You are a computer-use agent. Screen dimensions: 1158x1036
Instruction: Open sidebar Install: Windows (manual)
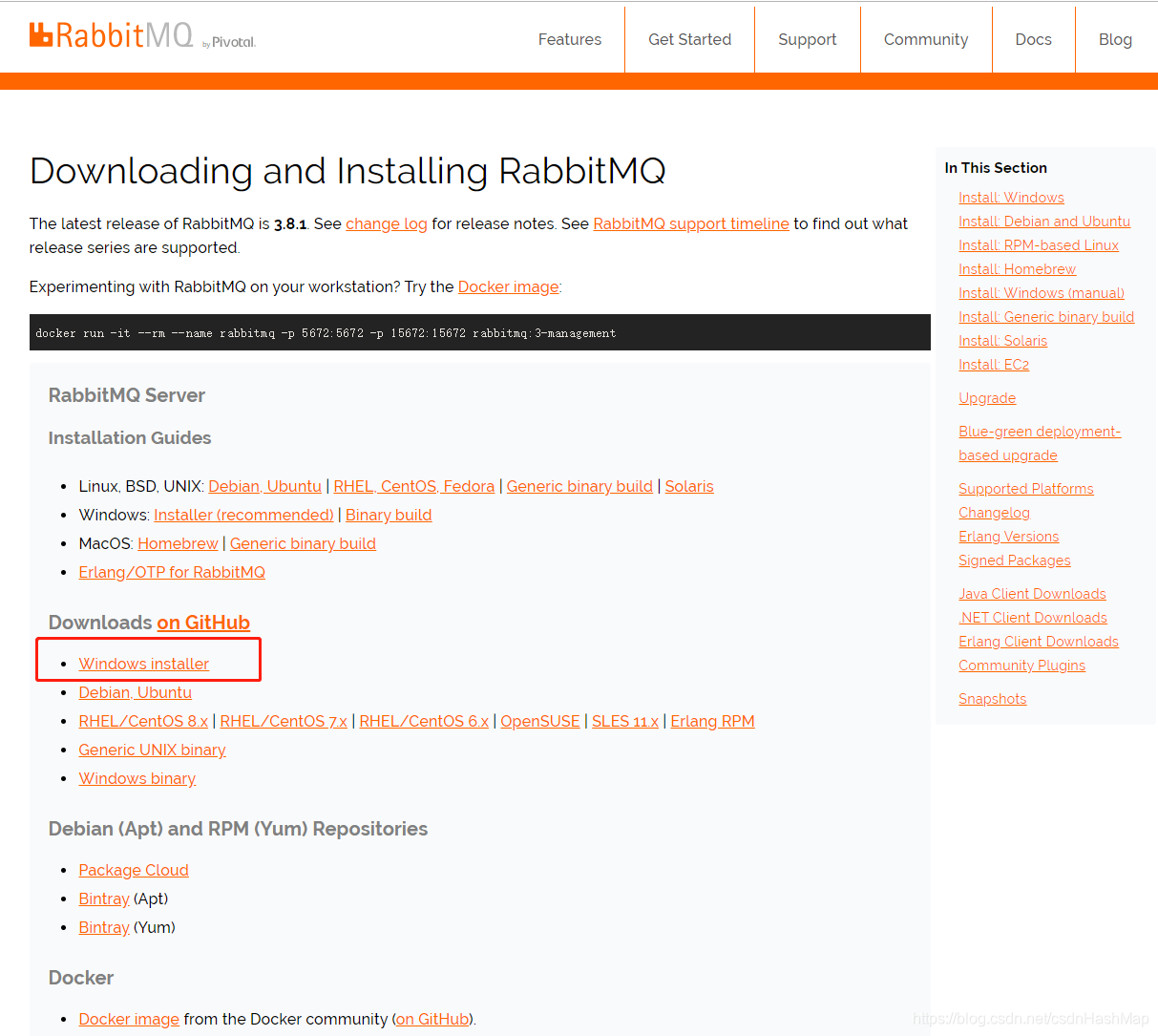[1042, 293]
